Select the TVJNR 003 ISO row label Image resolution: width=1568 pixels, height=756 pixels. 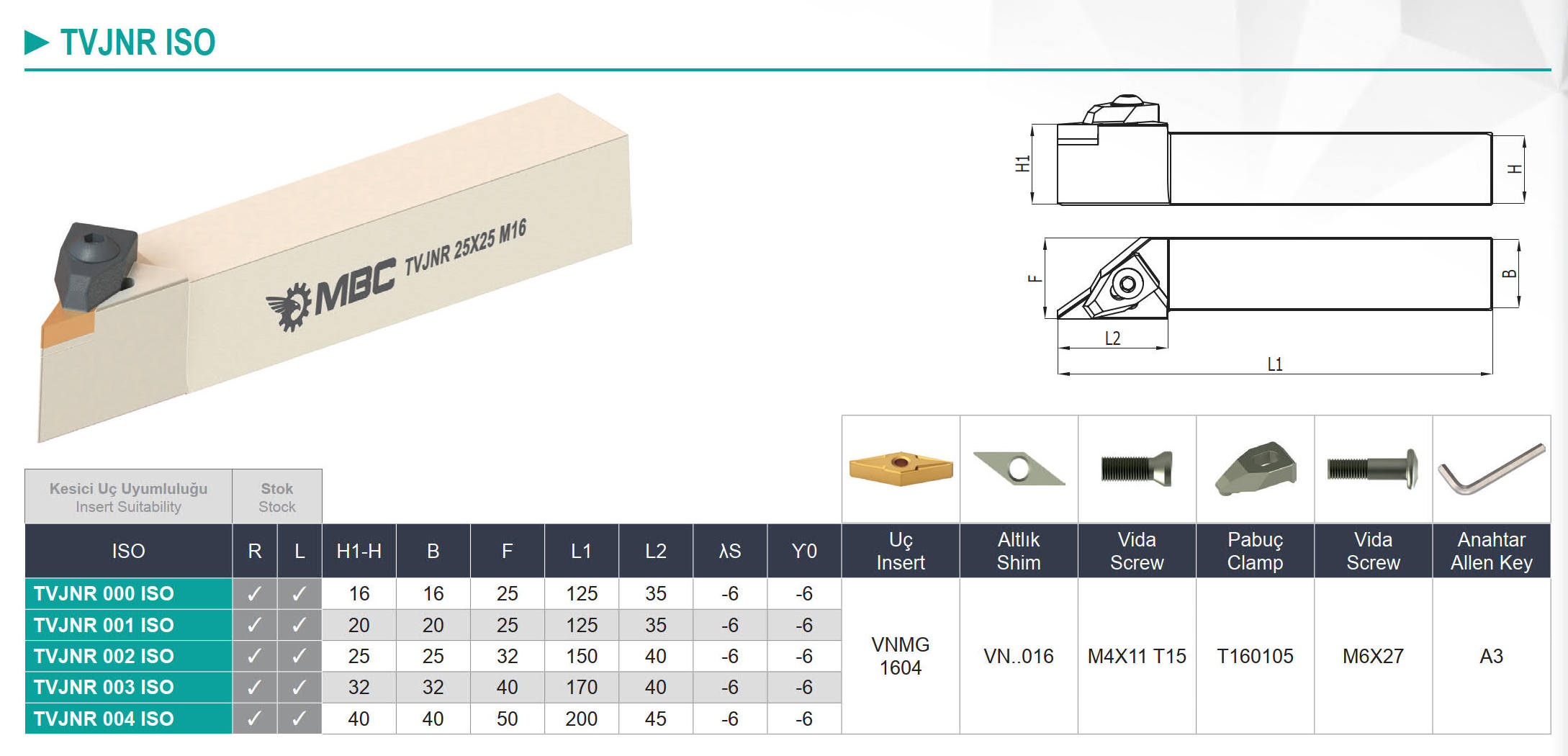104,687
